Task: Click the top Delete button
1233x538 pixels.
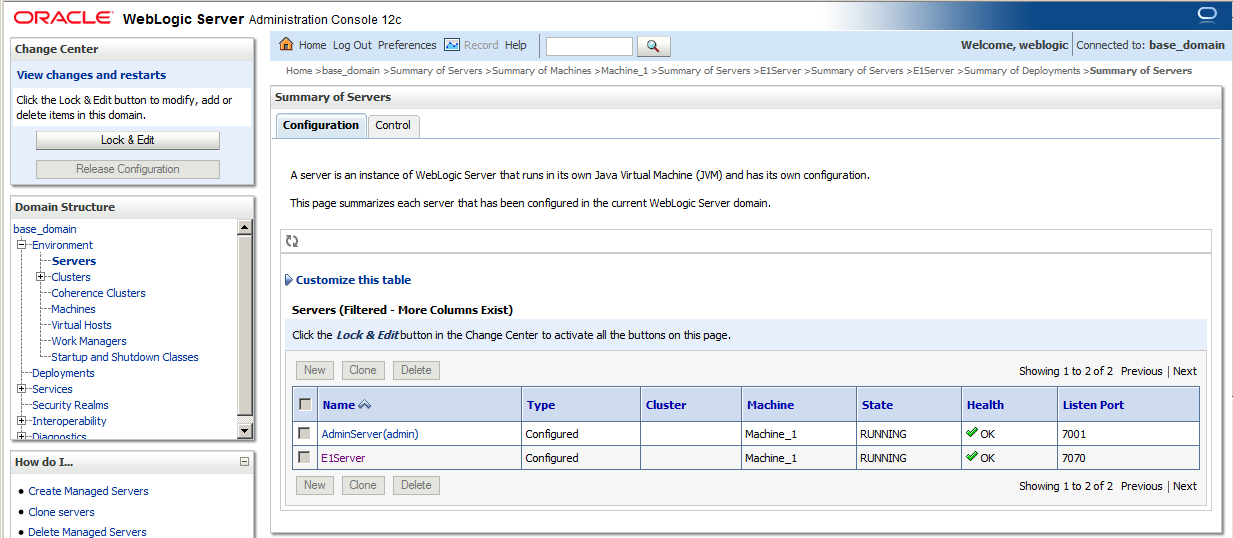Action: pos(416,370)
